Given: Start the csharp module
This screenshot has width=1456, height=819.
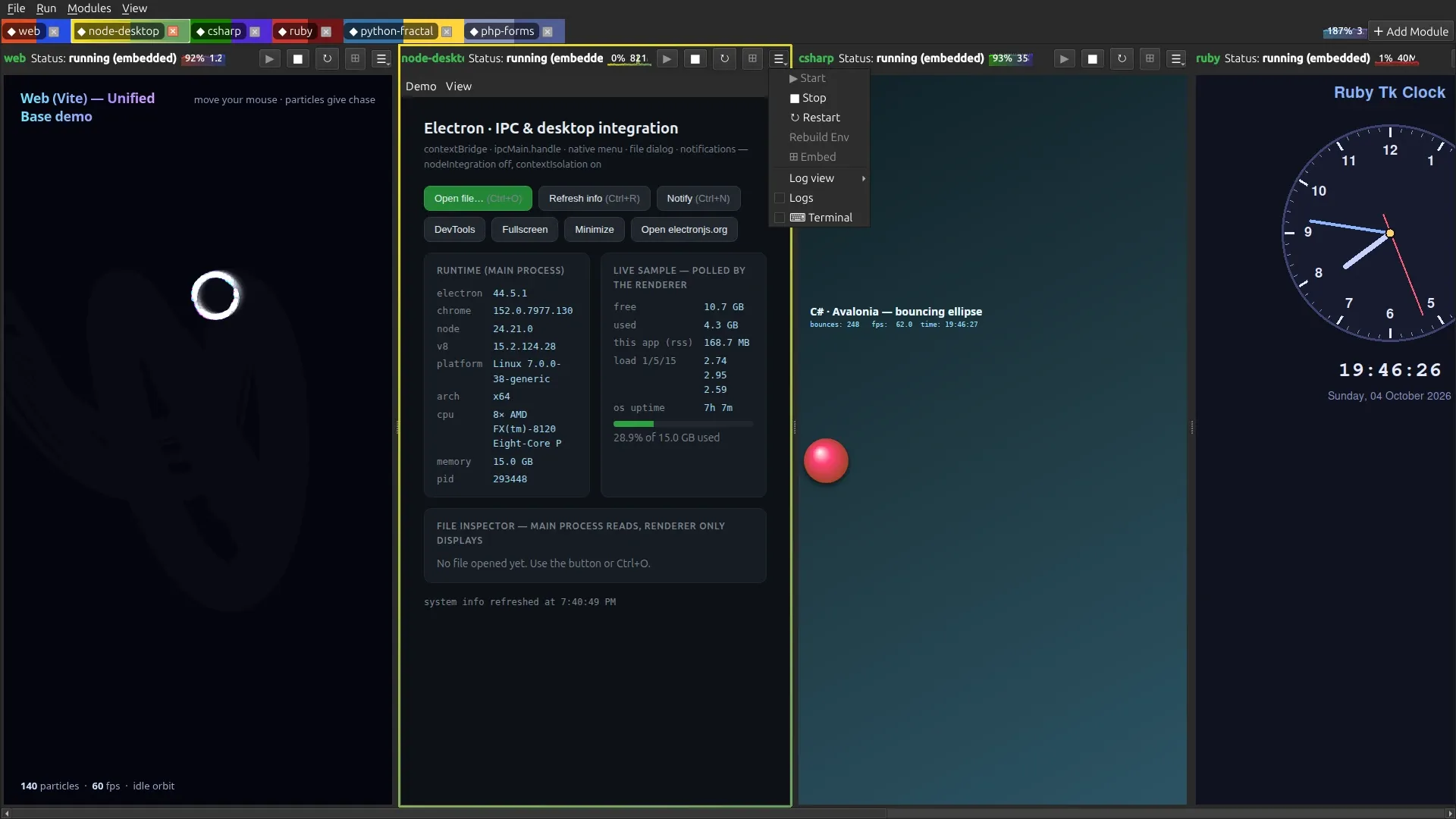Looking at the screenshot, I should [x=1064, y=58].
